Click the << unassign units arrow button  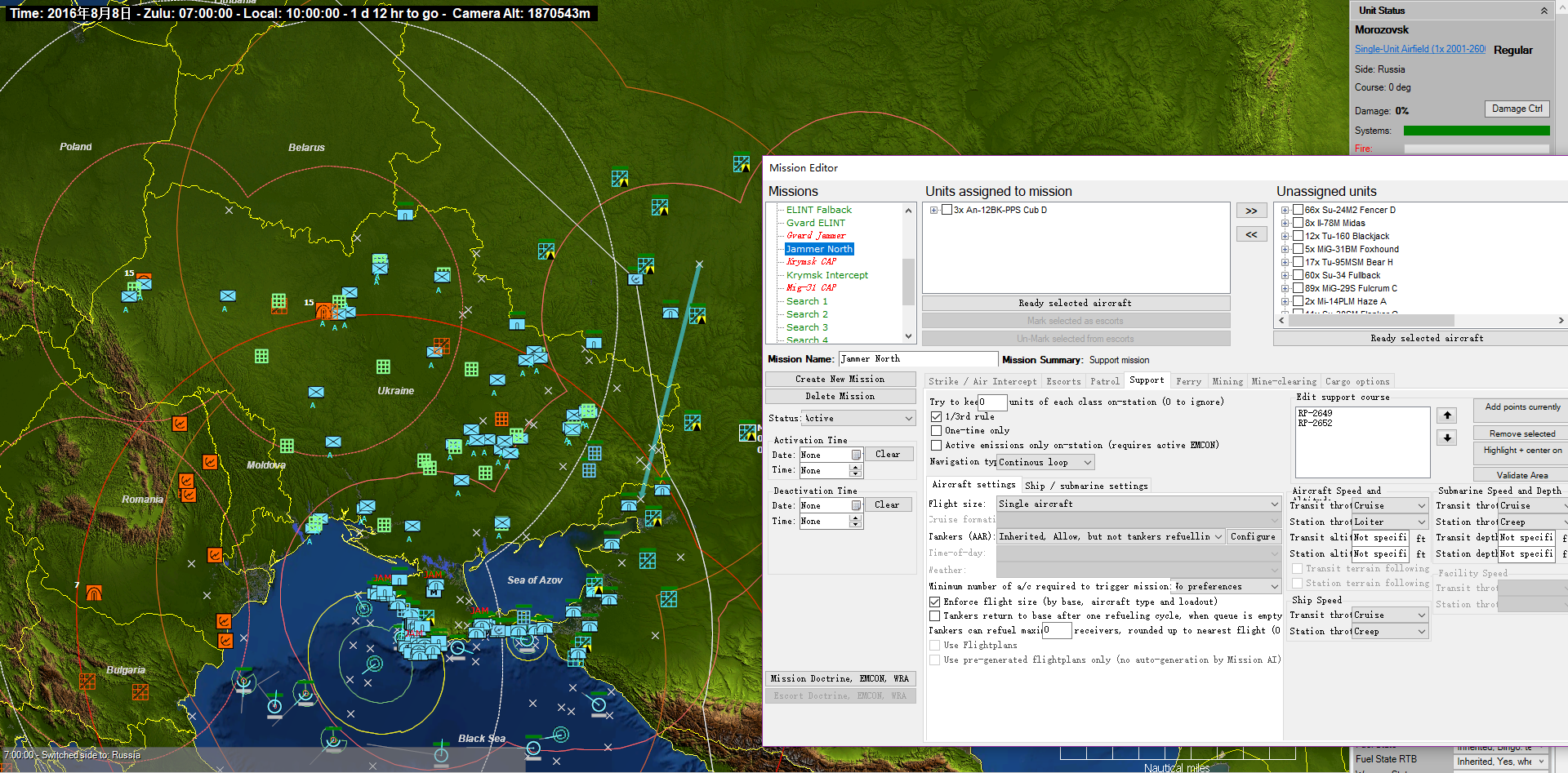[1251, 234]
